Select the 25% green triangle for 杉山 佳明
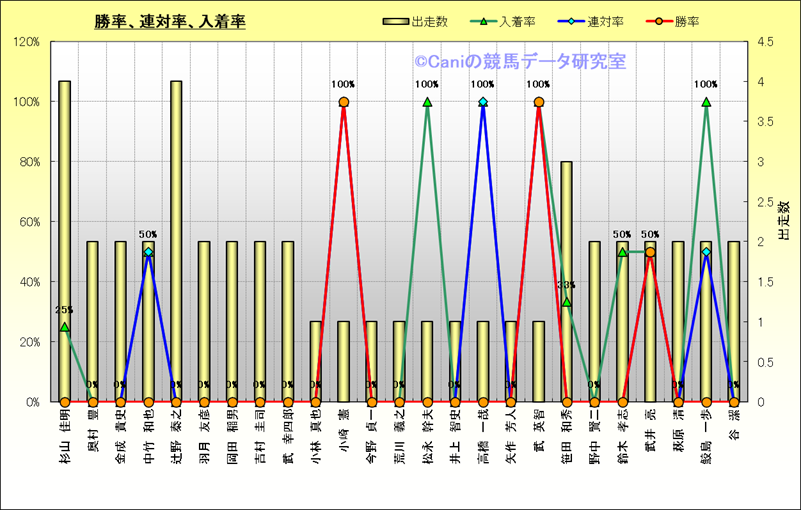The height and width of the screenshot is (510, 801). point(65,327)
